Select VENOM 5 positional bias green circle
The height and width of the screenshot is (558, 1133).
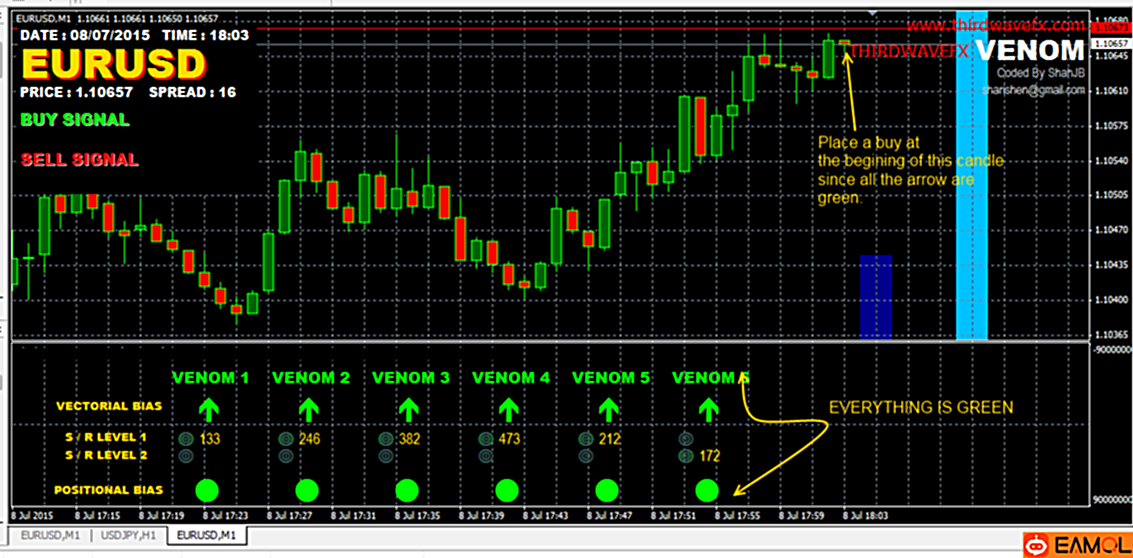[x=607, y=490]
